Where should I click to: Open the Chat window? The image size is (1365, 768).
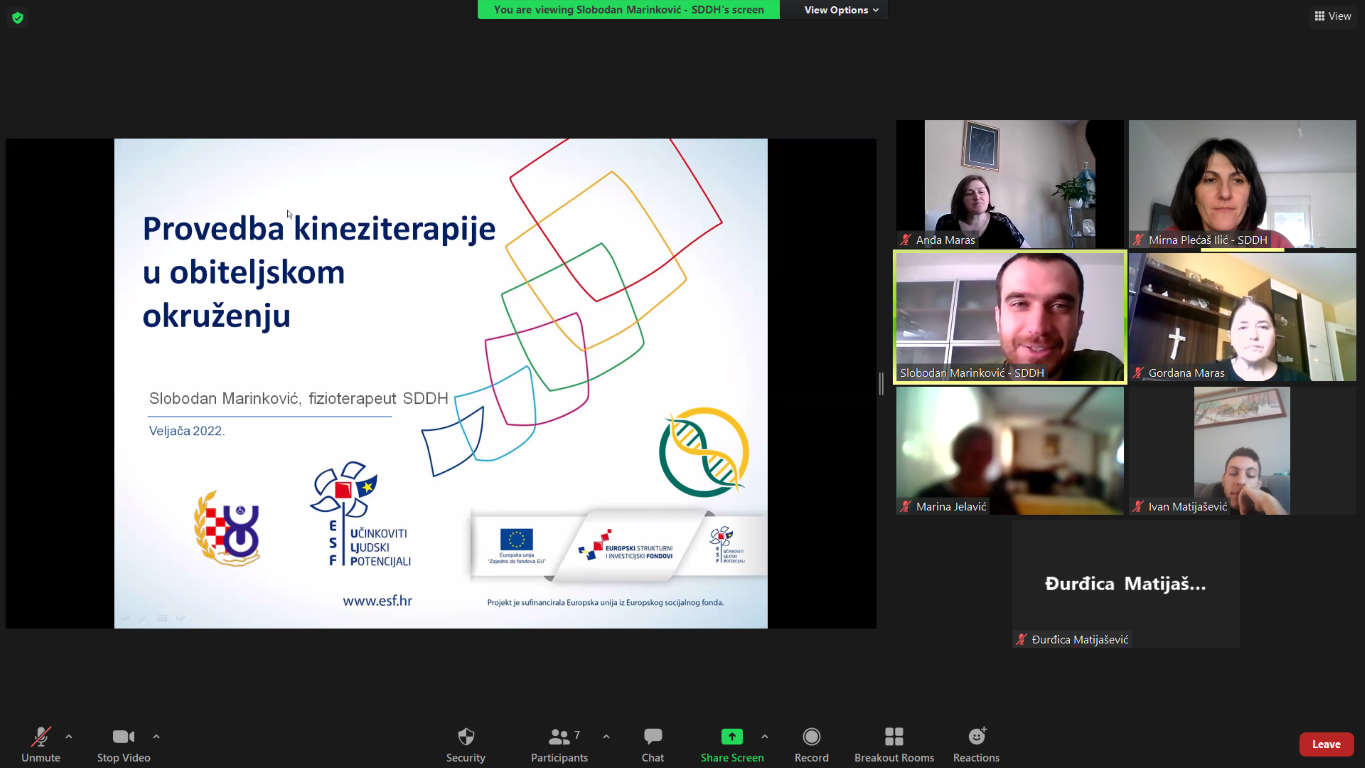pos(653,743)
